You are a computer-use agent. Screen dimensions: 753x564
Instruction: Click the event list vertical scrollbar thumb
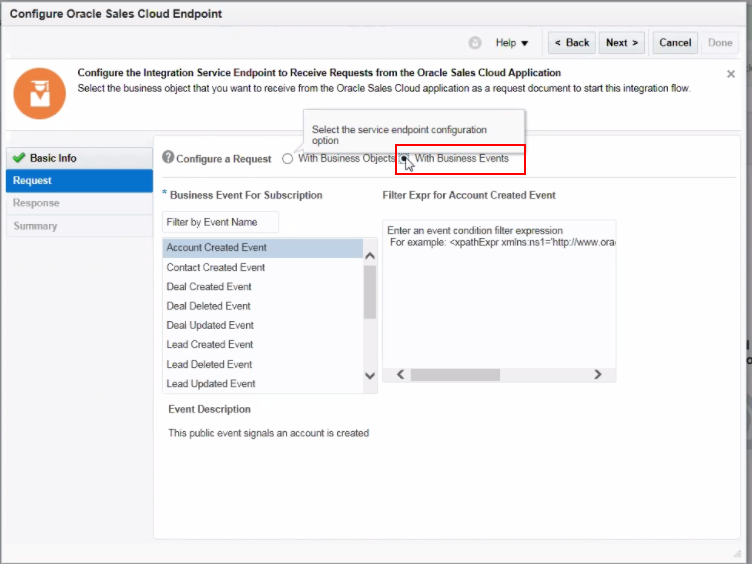370,290
